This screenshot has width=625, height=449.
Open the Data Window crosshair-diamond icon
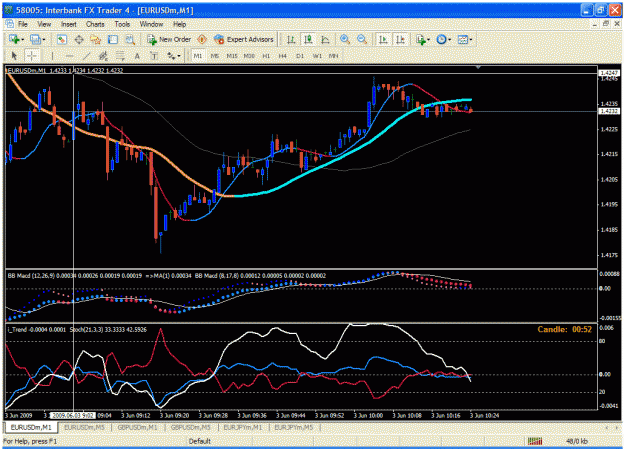[79, 39]
